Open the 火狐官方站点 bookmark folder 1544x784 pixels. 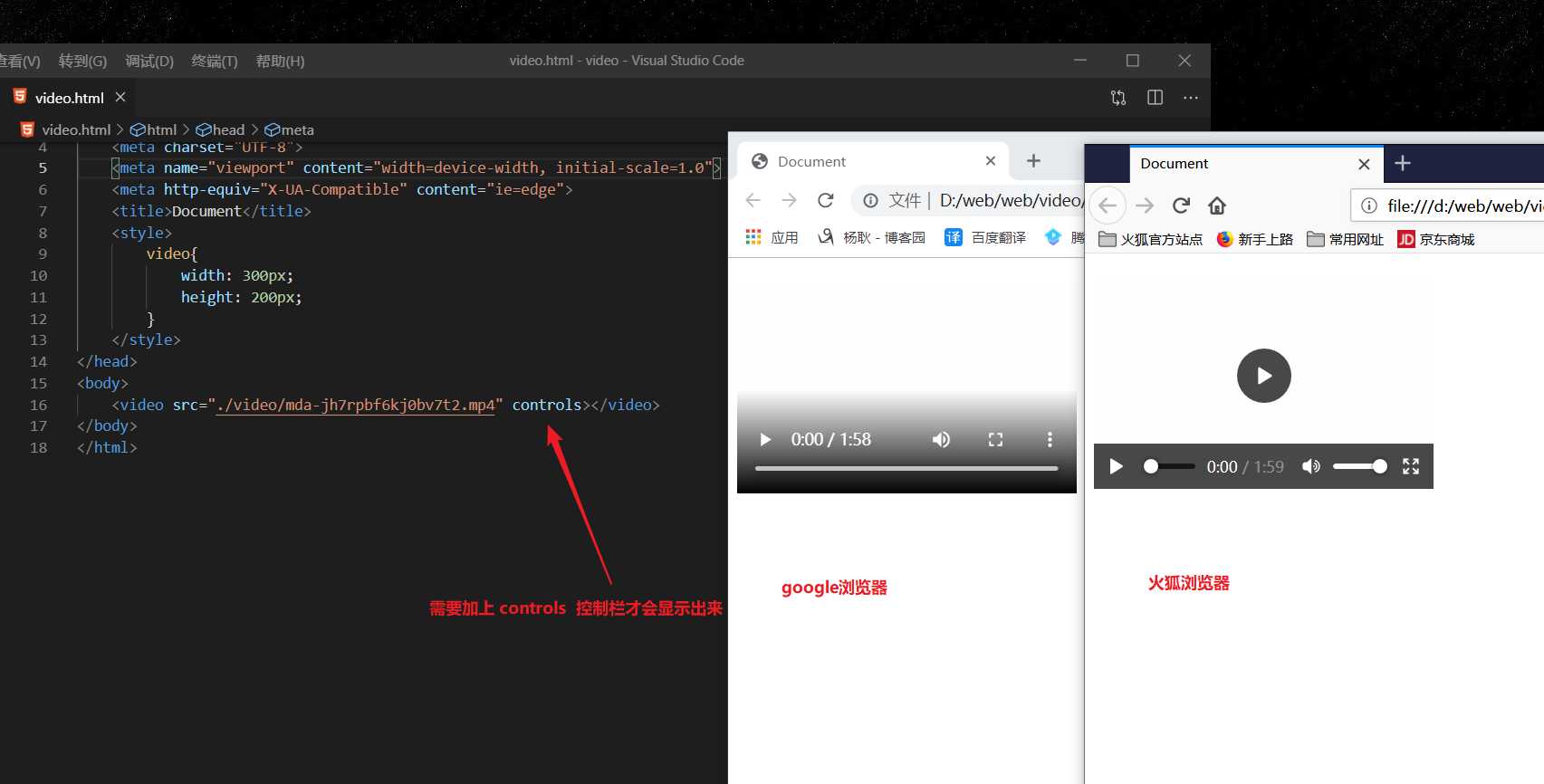coord(1150,239)
